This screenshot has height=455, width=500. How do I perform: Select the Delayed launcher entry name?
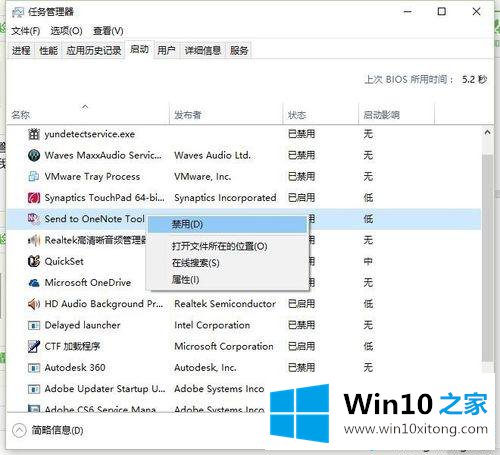click(82, 325)
